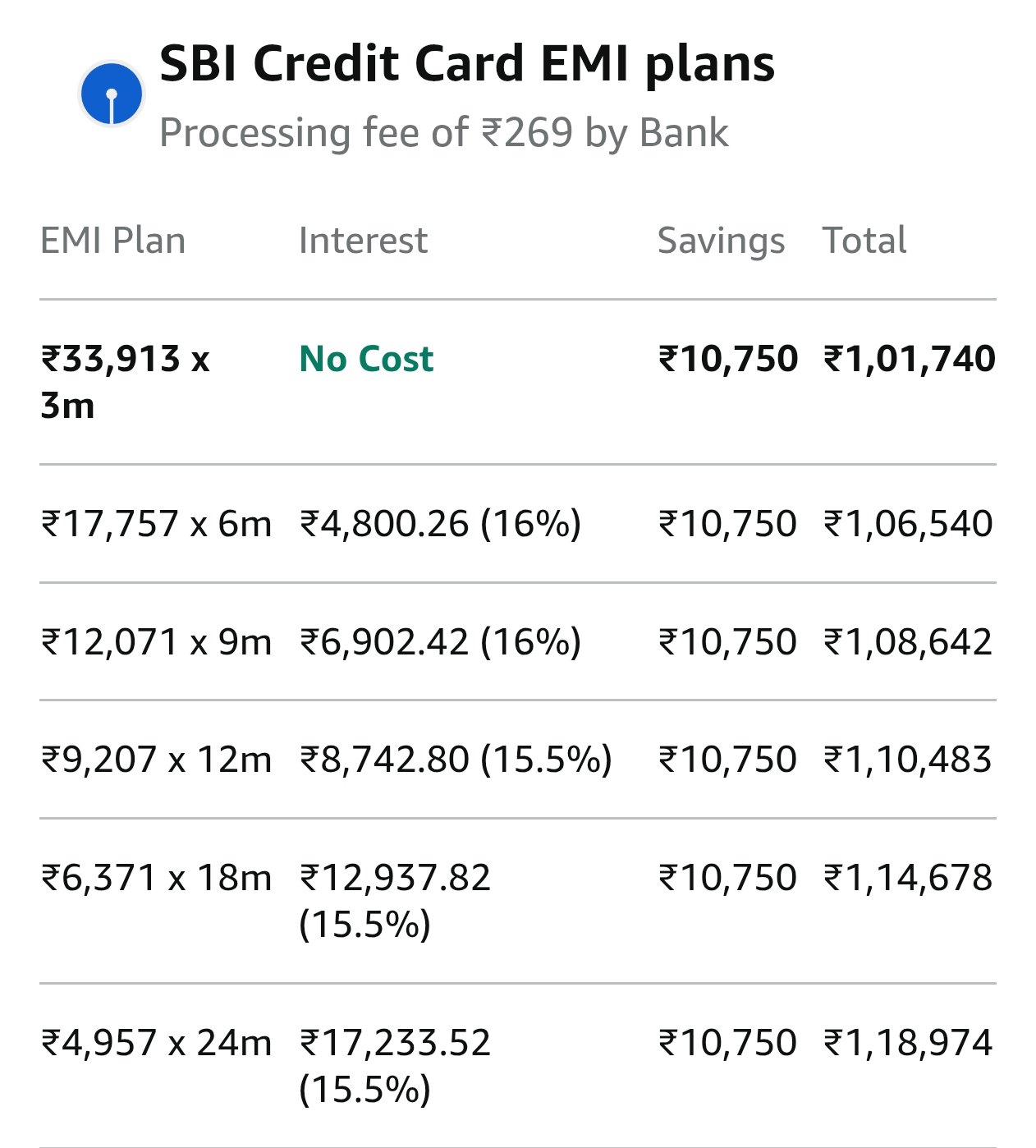Select the ₹17,757 x 6m EMI plan
The width and height of the screenshot is (1036, 1148).
(156, 524)
